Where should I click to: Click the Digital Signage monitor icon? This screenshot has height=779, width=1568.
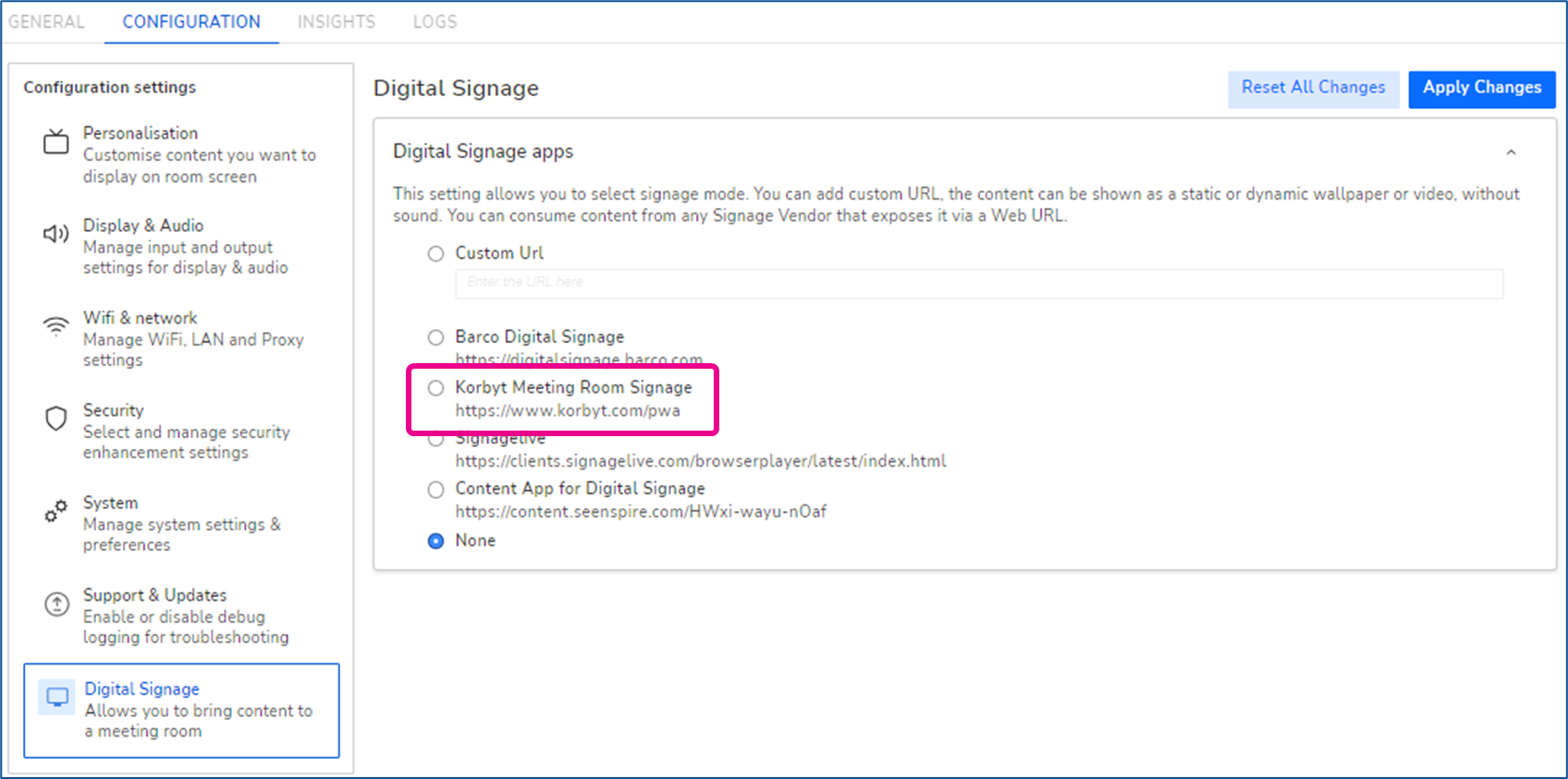tap(57, 697)
